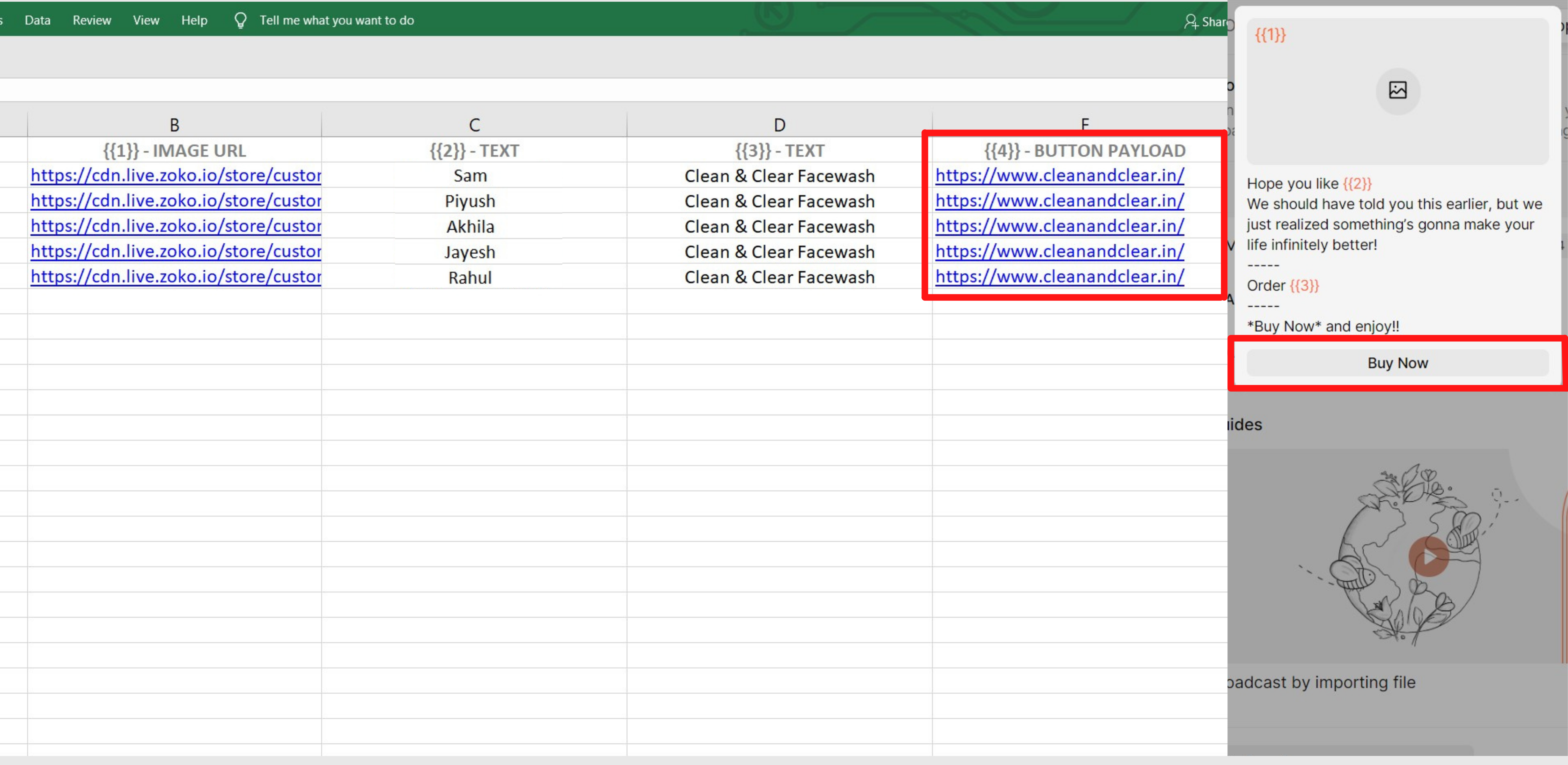Open the zoko image URL in Sam's row
Viewport: 1568px width, 765px height.
tap(176, 176)
